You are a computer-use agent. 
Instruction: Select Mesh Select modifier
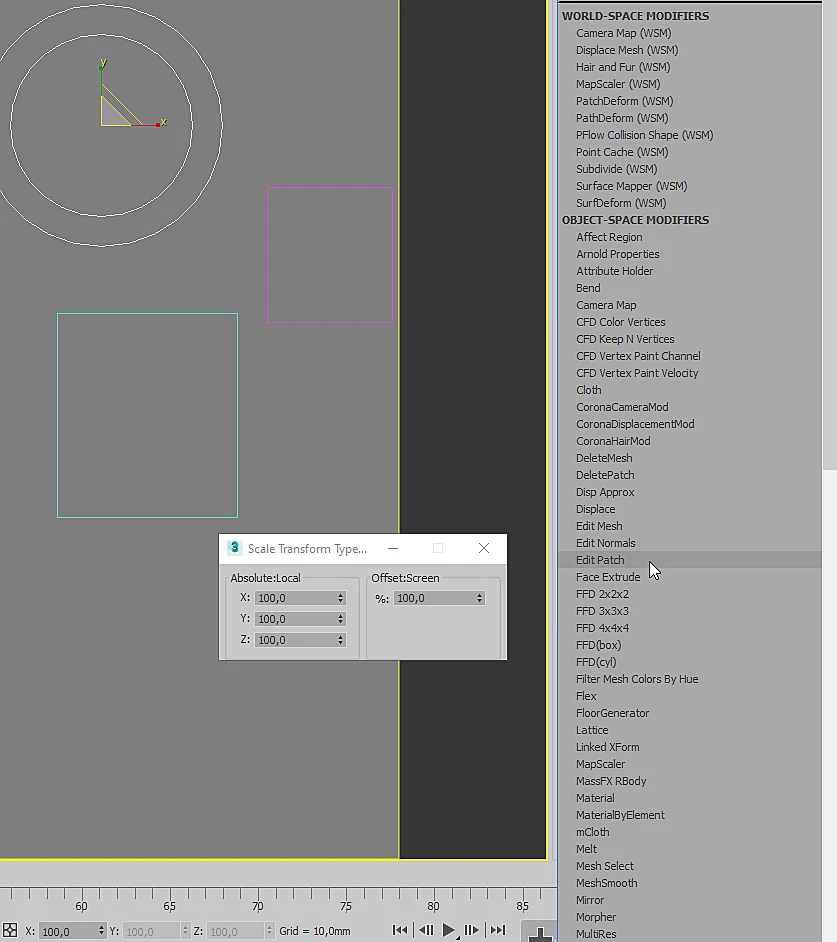[604, 866]
